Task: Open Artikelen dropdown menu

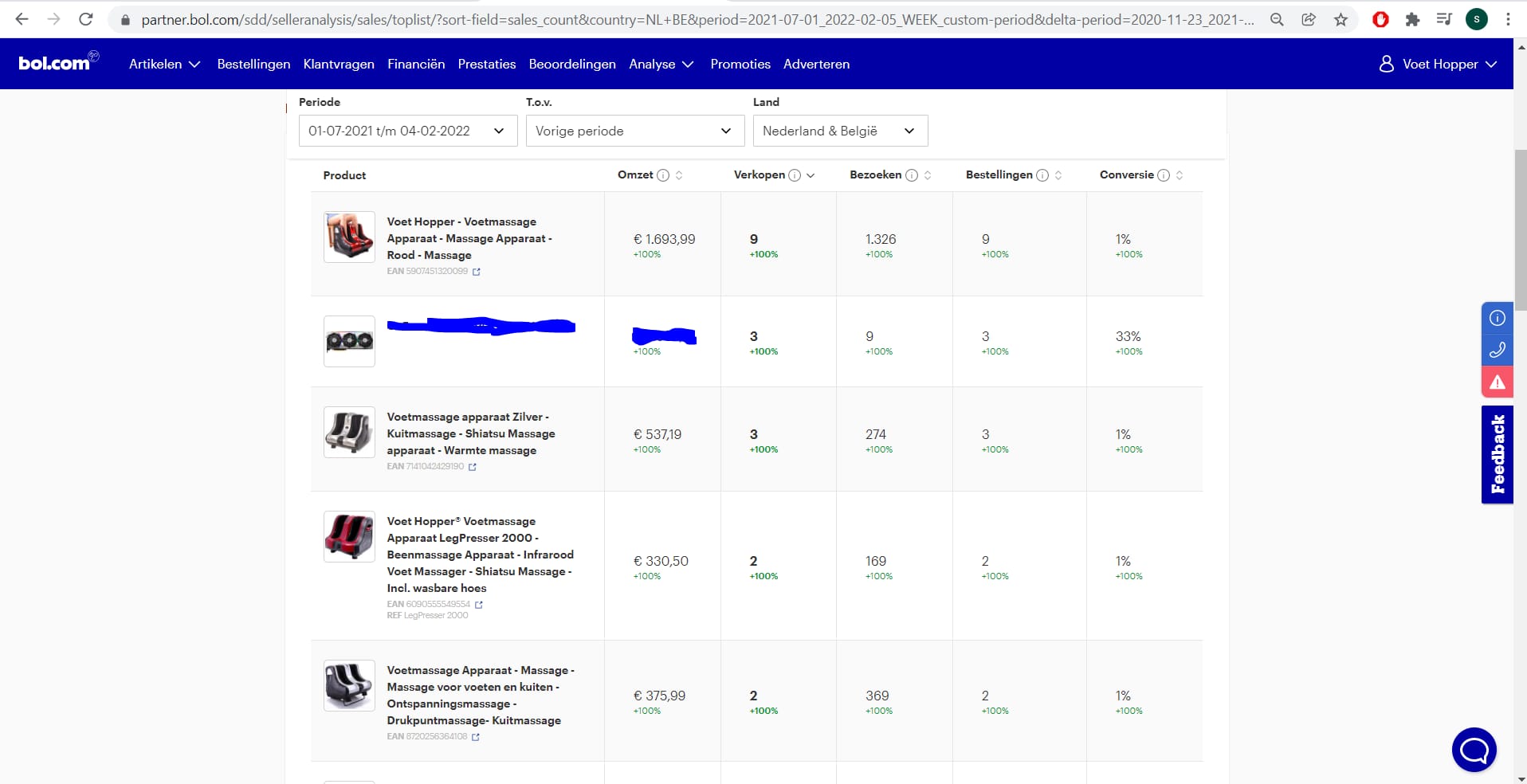Action: pos(164,64)
